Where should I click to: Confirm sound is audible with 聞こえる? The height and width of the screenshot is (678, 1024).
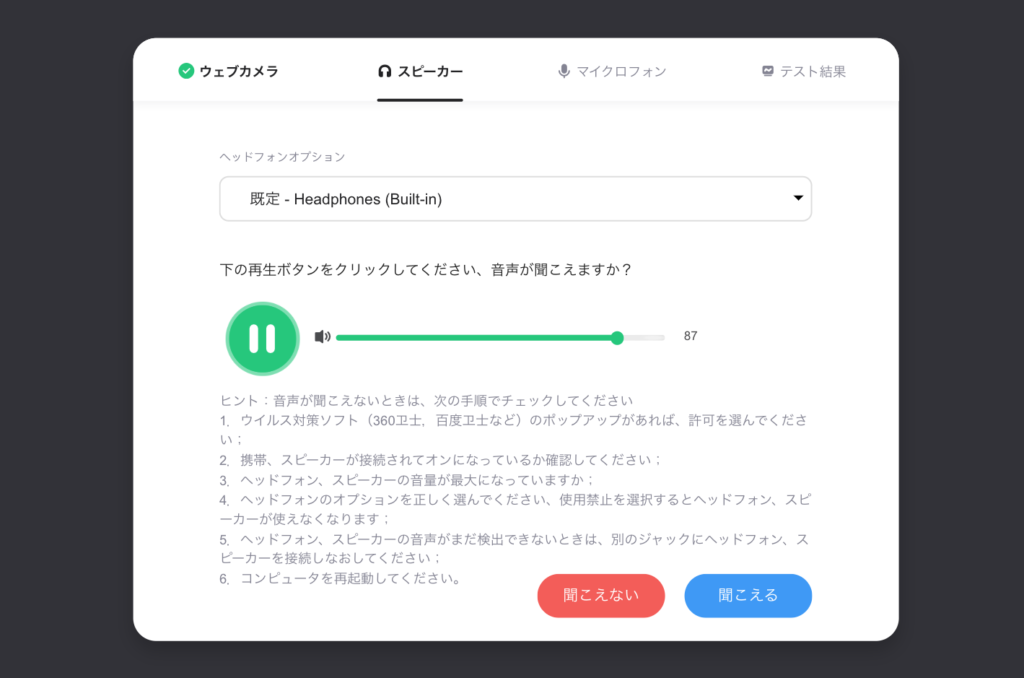point(748,596)
